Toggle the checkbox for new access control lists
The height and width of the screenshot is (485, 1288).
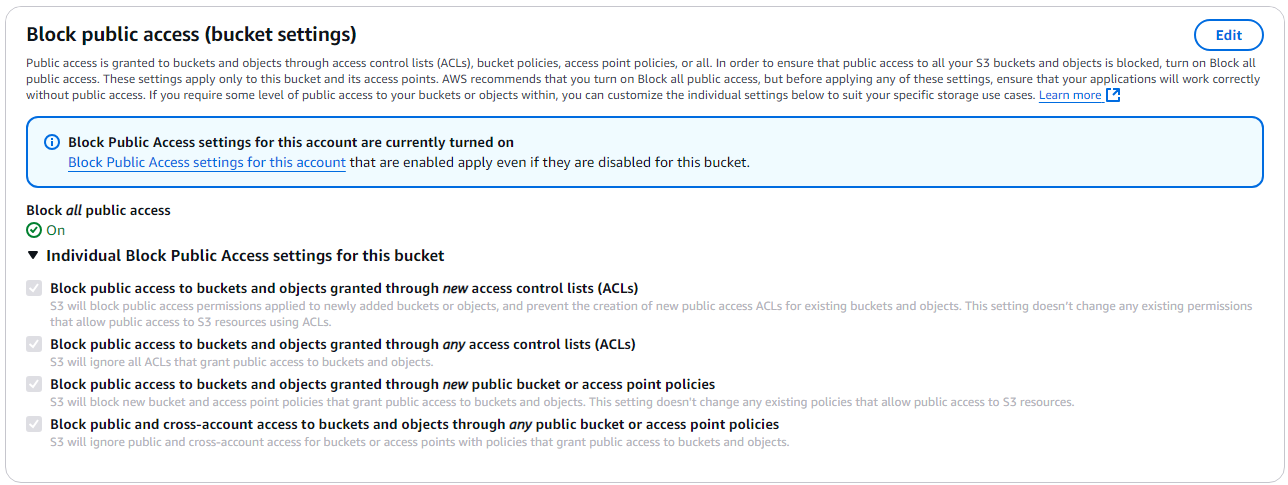(x=35, y=288)
